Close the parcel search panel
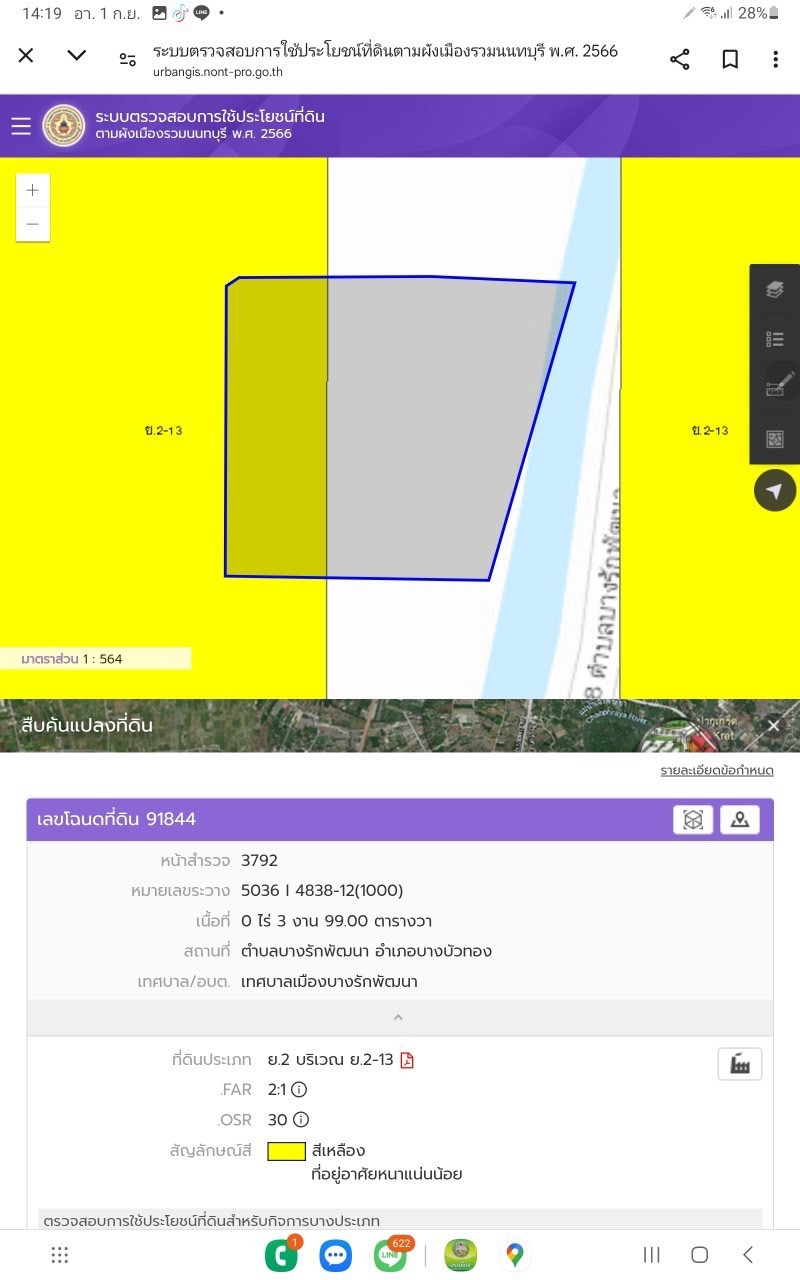This screenshot has height=1280, width=800. (773, 726)
